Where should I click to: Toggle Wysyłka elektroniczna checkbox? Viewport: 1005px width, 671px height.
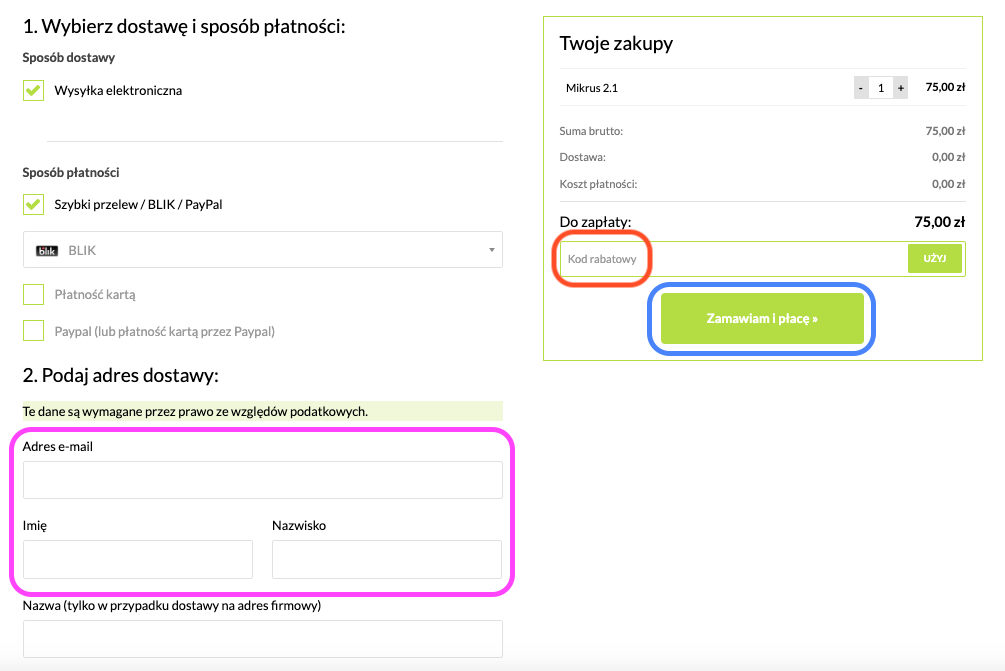tap(34, 90)
